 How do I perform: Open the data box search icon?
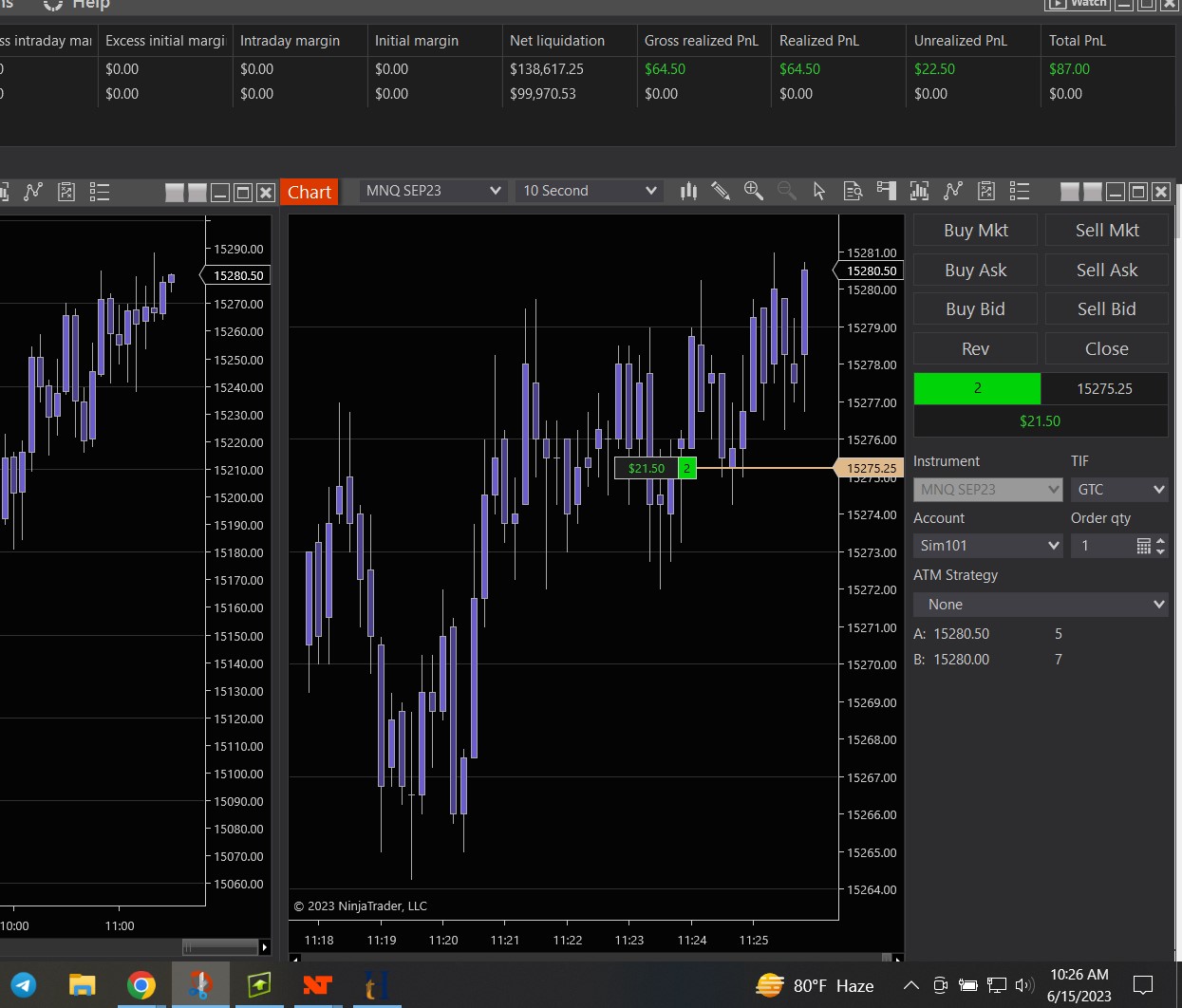[x=853, y=191]
